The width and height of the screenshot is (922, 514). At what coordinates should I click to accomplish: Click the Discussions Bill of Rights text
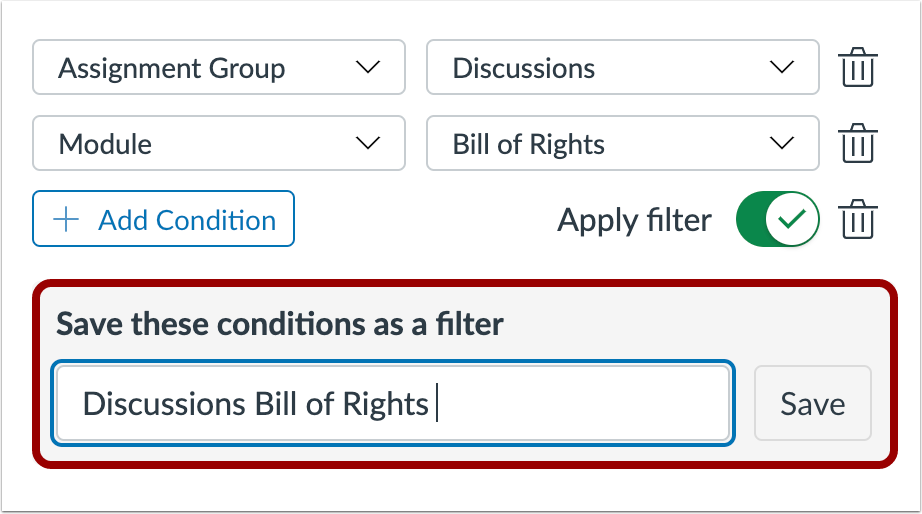click(x=255, y=404)
